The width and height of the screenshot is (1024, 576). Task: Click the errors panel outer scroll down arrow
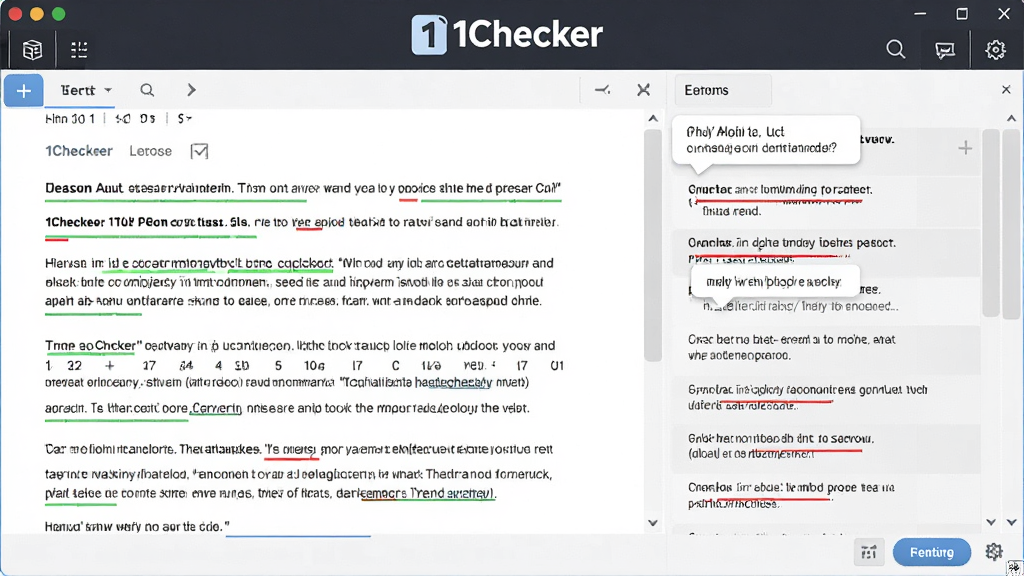pyautogui.click(x=1012, y=522)
